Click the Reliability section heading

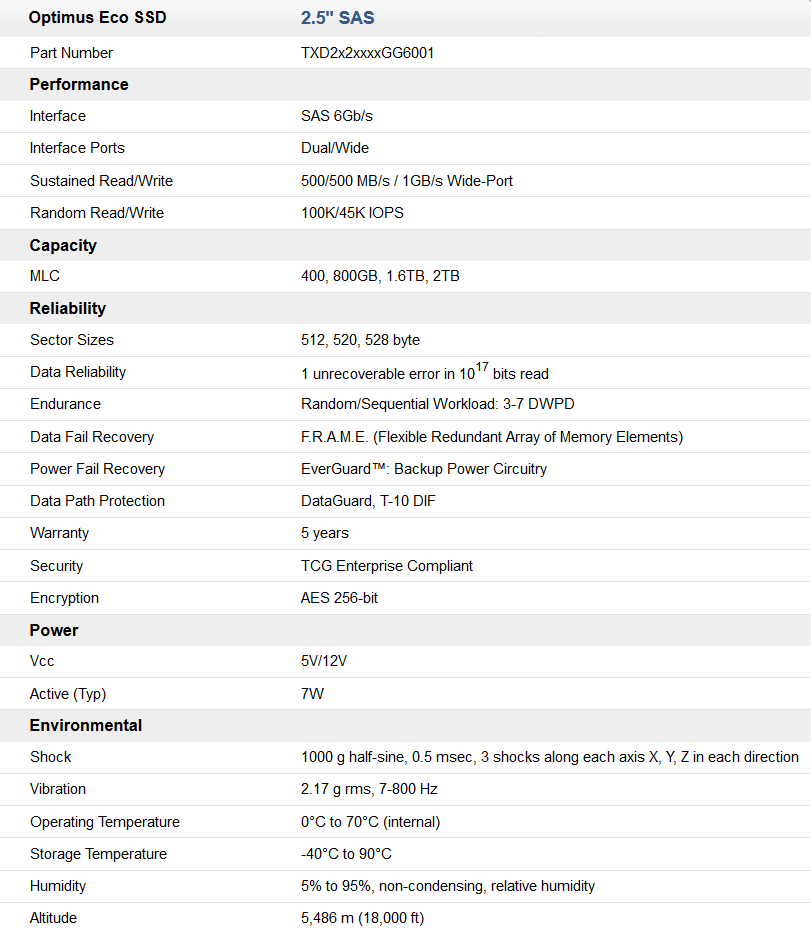68,309
